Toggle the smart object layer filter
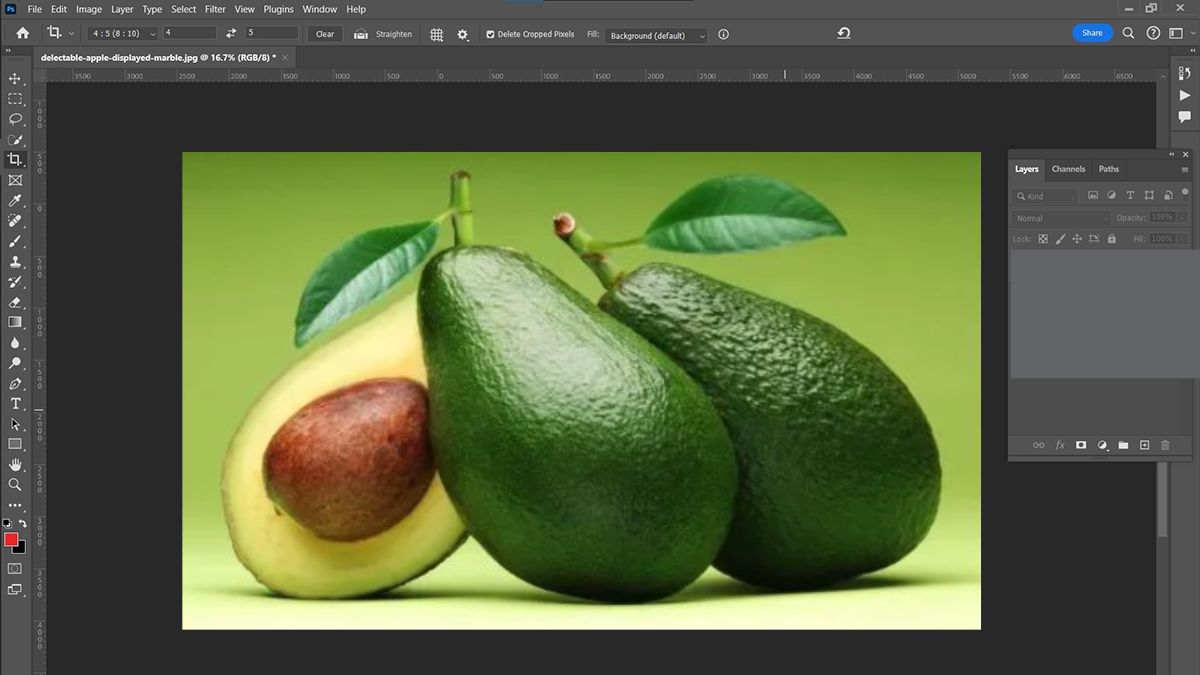This screenshot has height=675, width=1200. [1167, 196]
